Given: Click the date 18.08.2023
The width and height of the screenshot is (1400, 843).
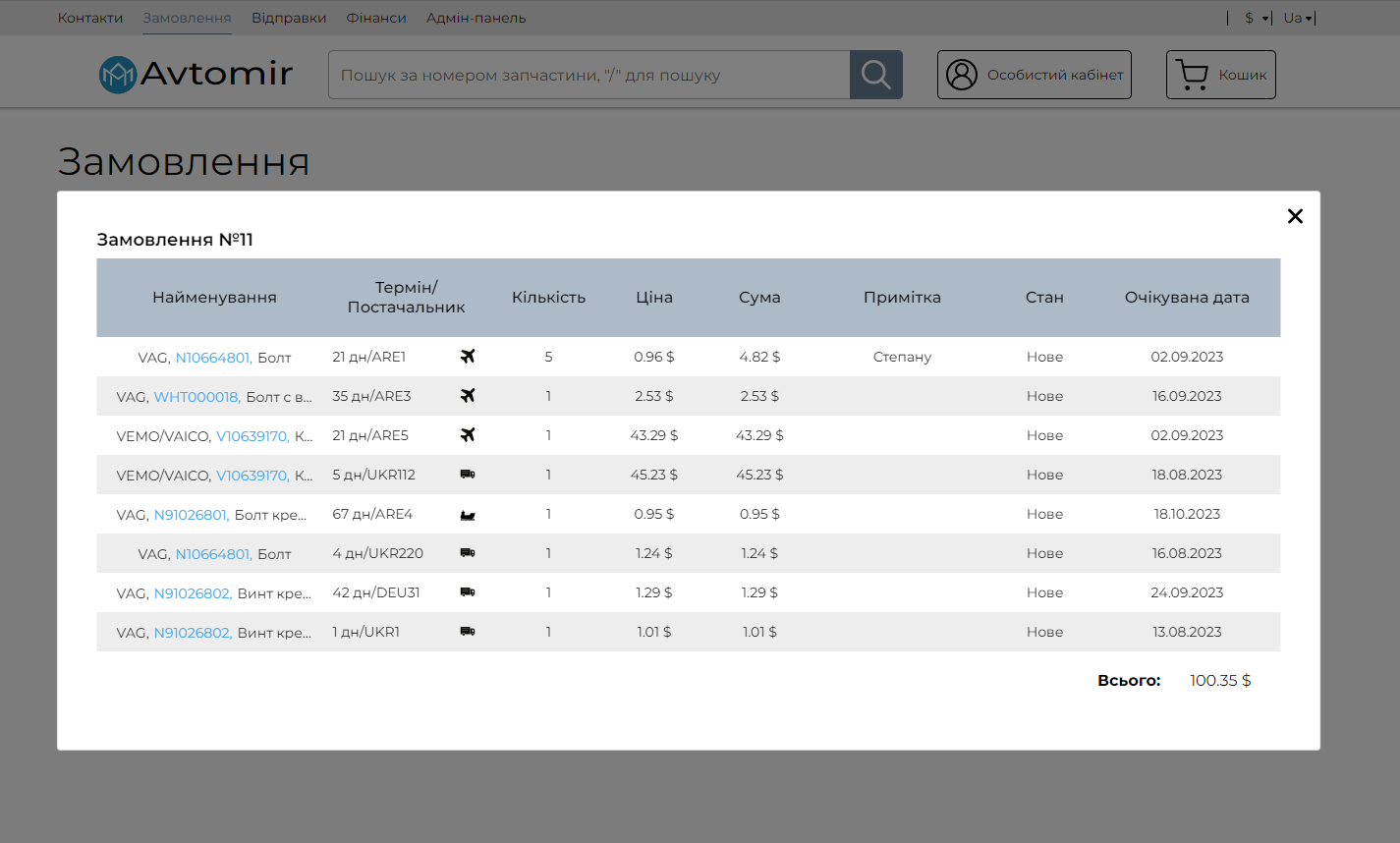Looking at the screenshot, I should 1187,475.
